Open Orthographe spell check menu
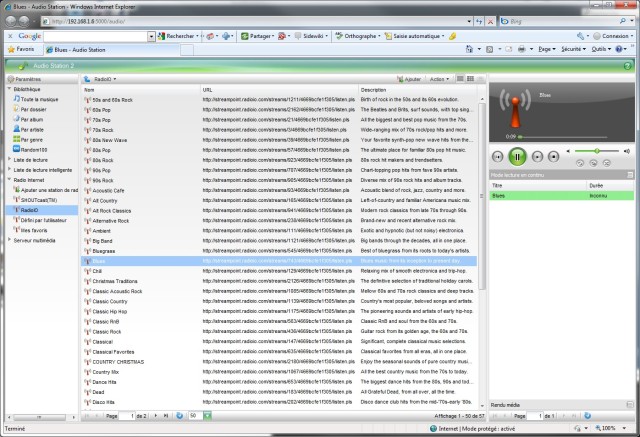Image resolution: width=640 pixels, height=437 pixels. click(358, 36)
